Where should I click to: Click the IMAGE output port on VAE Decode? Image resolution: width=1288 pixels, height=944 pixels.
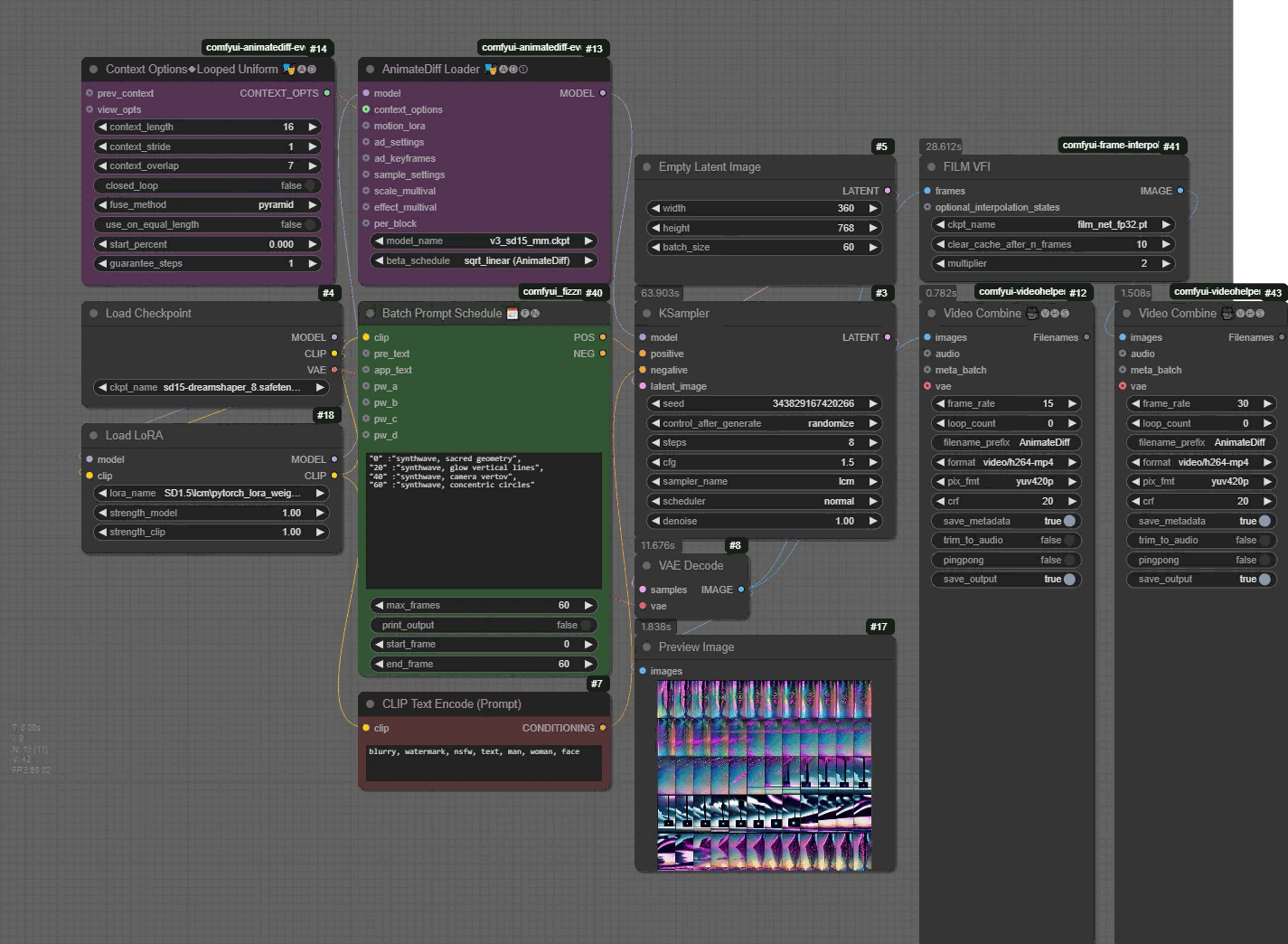(741, 590)
